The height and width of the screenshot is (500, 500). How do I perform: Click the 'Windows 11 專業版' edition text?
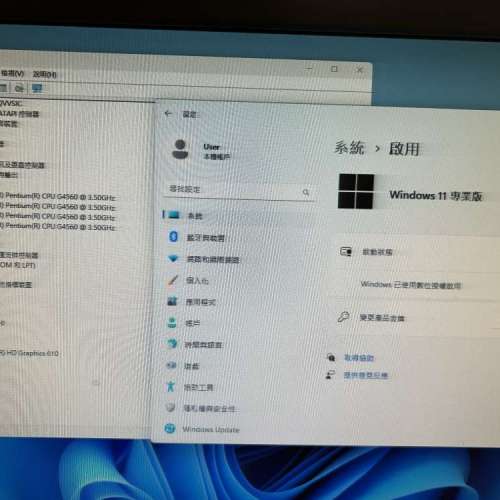(x=436, y=195)
